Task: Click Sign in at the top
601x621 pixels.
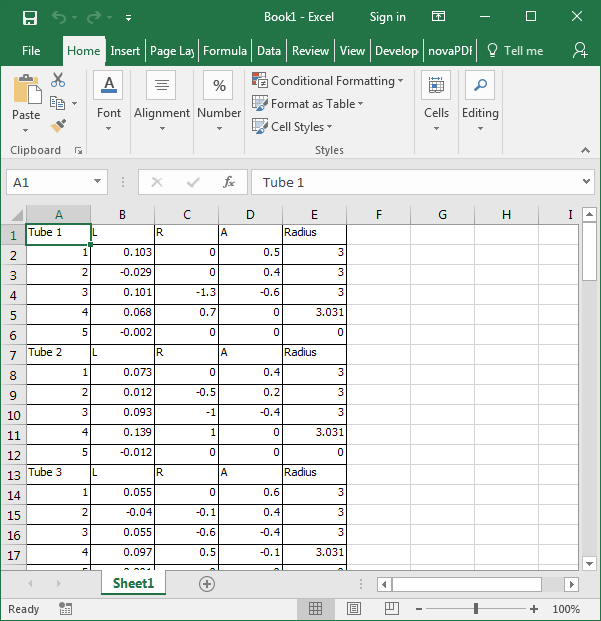Action: 387,17
